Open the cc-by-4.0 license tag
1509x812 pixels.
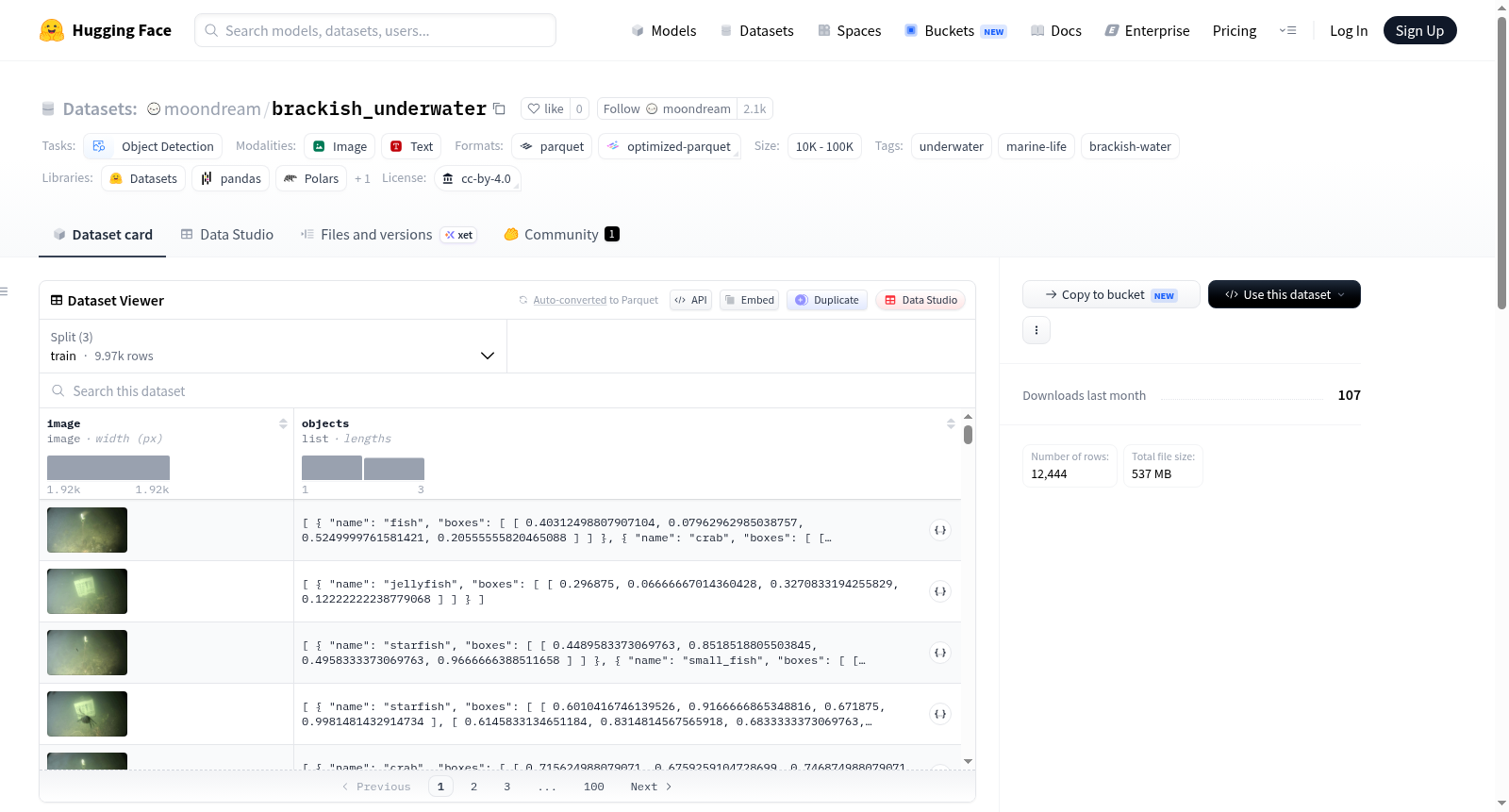(477, 178)
